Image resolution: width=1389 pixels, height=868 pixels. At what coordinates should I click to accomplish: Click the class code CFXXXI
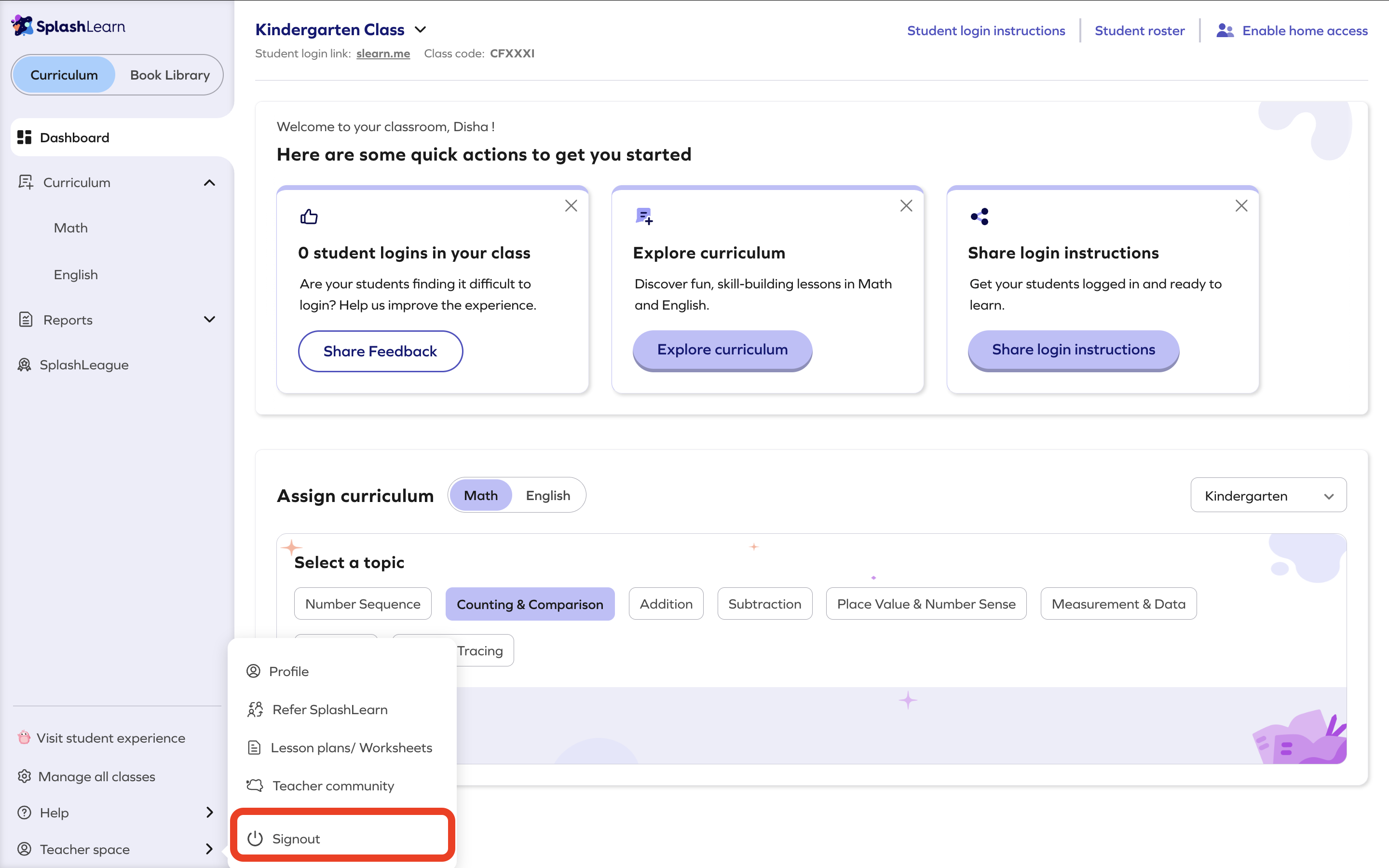point(512,54)
